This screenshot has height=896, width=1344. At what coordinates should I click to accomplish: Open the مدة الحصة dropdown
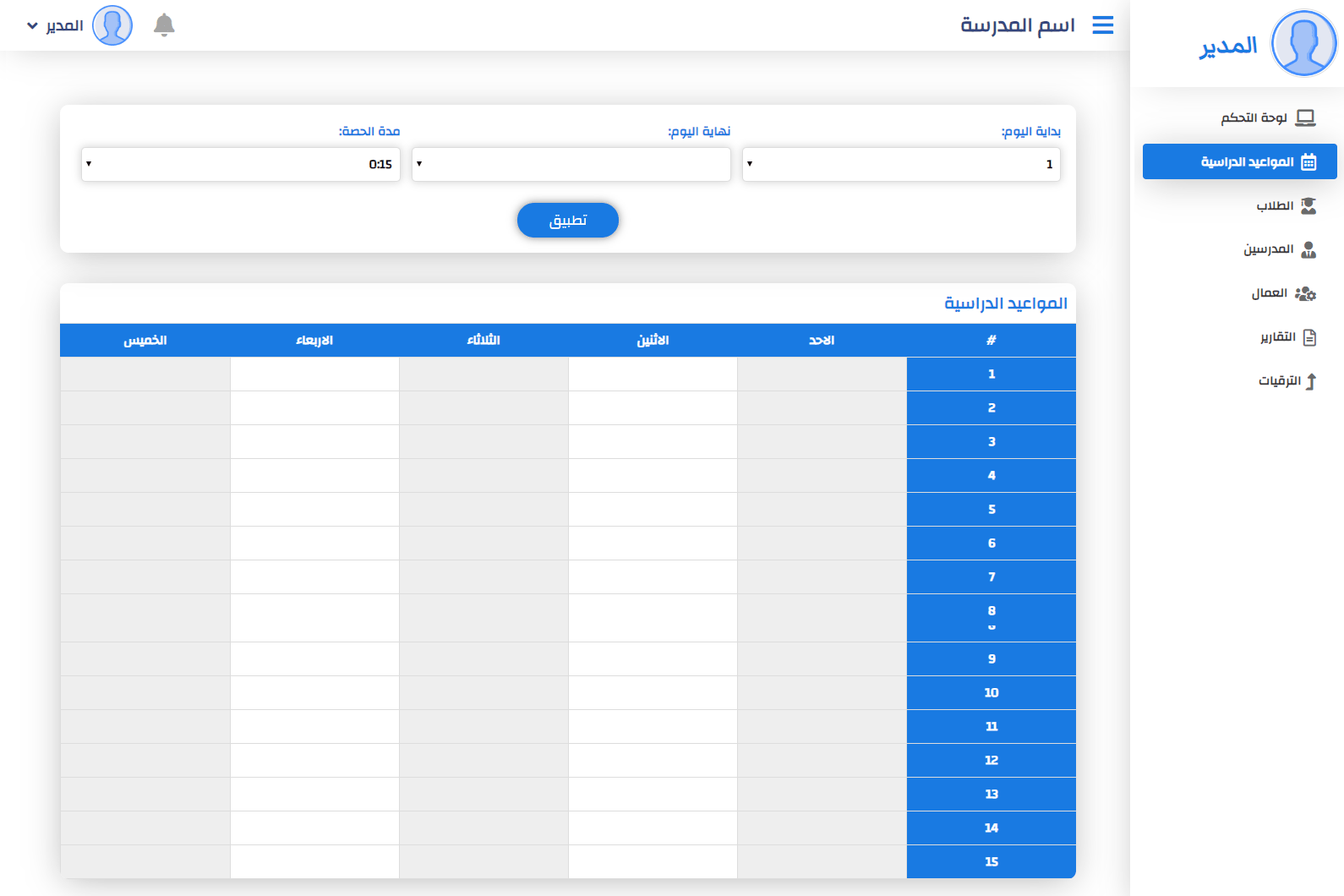coord(241,164)
